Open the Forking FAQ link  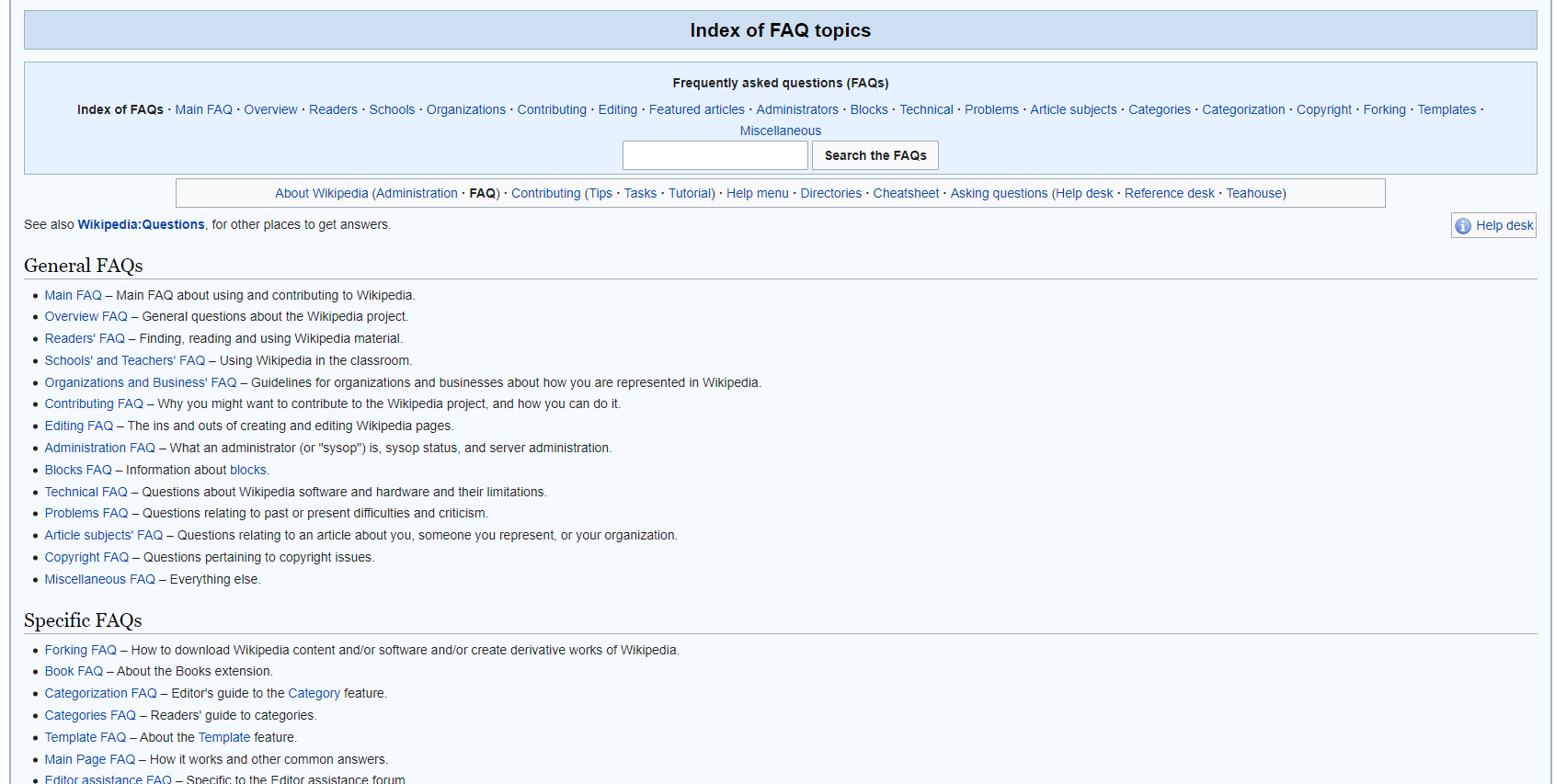pyautogui.click(x=81, y=650)
